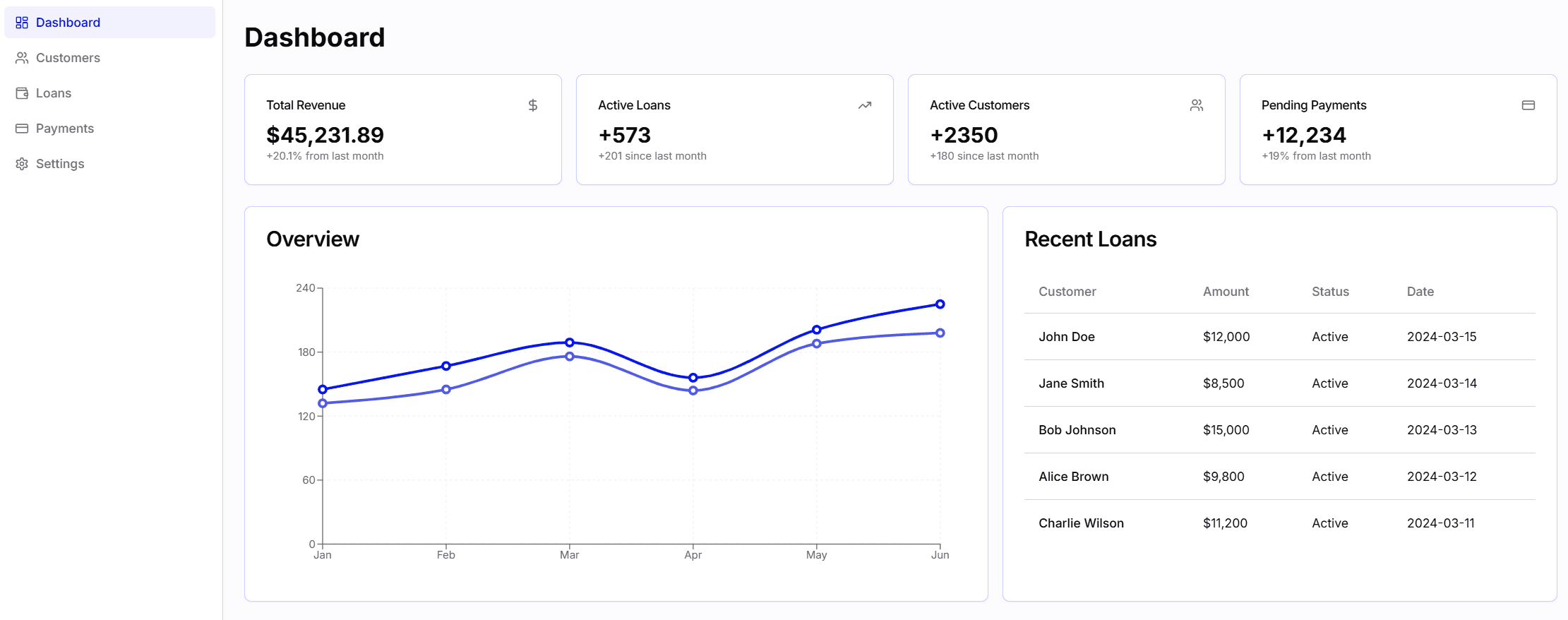Click the credit card icon on Pending Payments card
This screenshot has width=1568, height=620.
point(1528,105)
